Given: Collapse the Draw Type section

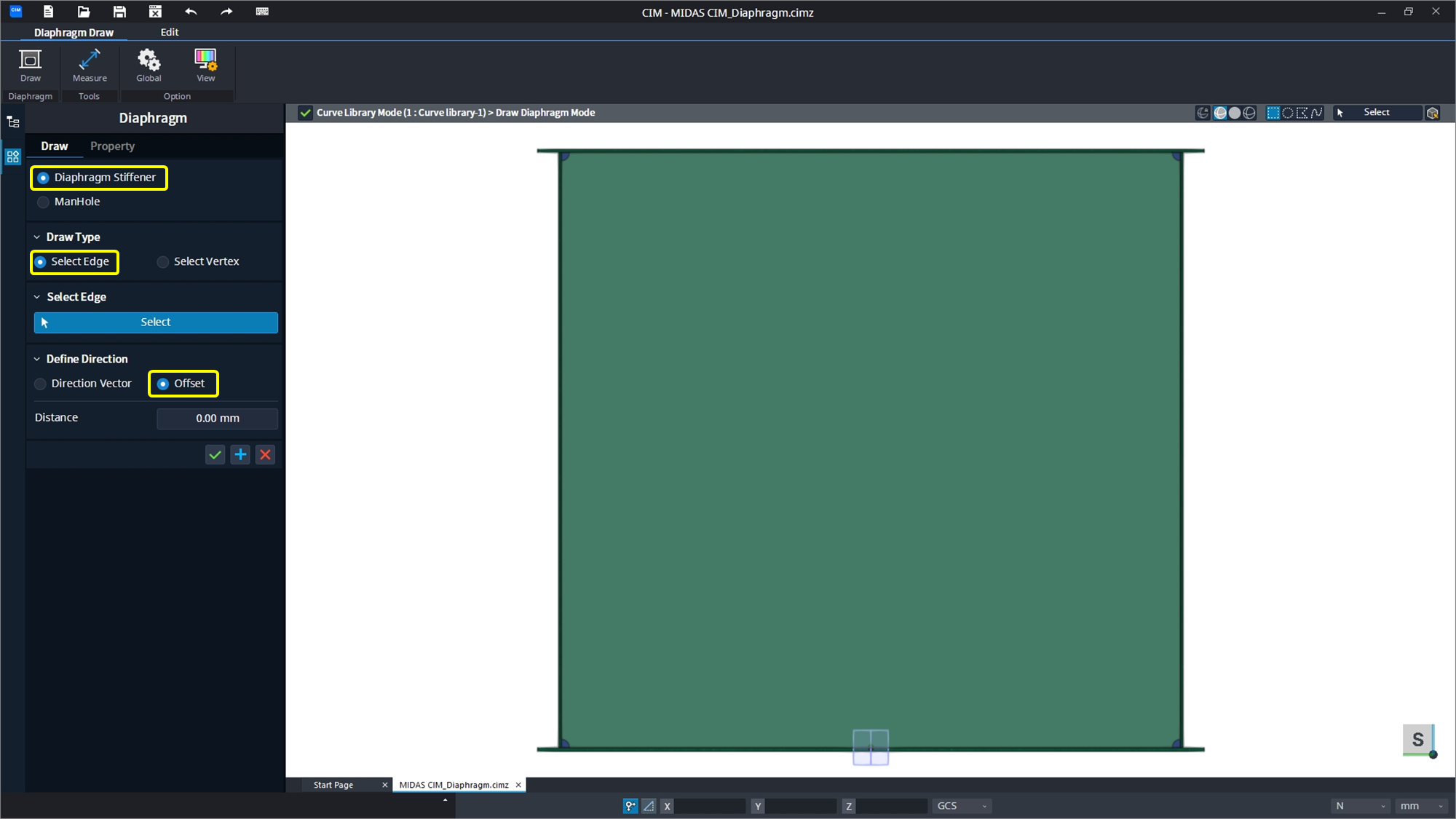Looking at the screenshot, I should [x=37, y=237].
